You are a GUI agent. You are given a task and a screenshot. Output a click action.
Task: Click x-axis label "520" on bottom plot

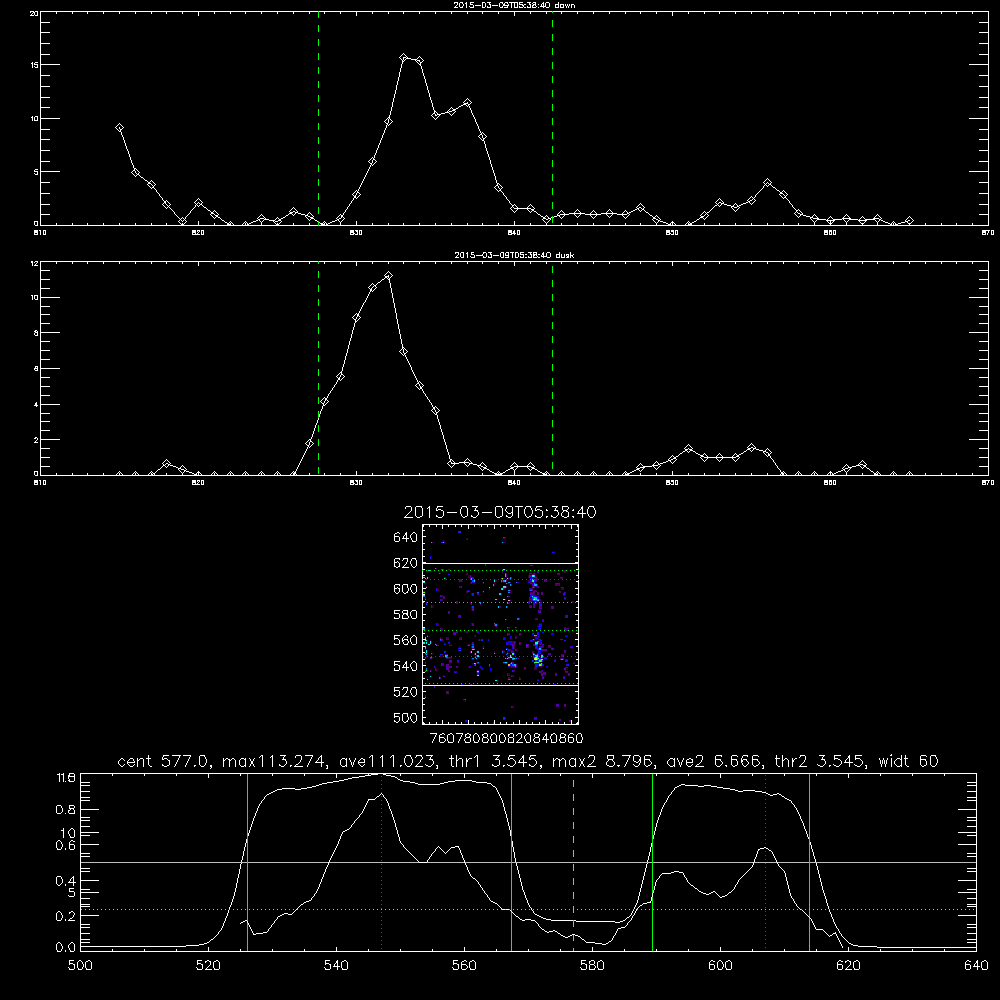coord(209,965)
